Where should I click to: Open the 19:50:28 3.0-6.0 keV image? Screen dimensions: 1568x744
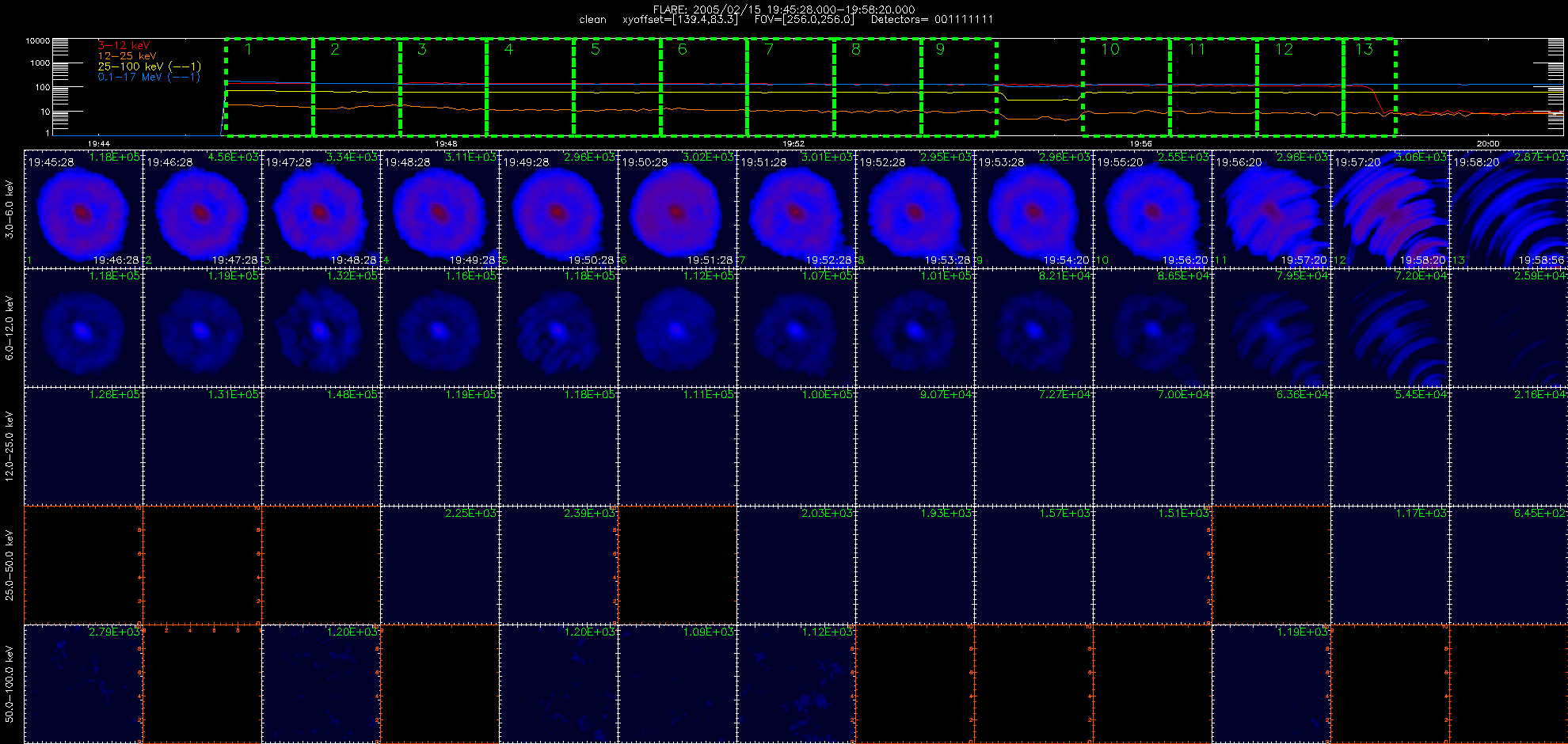pos(677,209)
